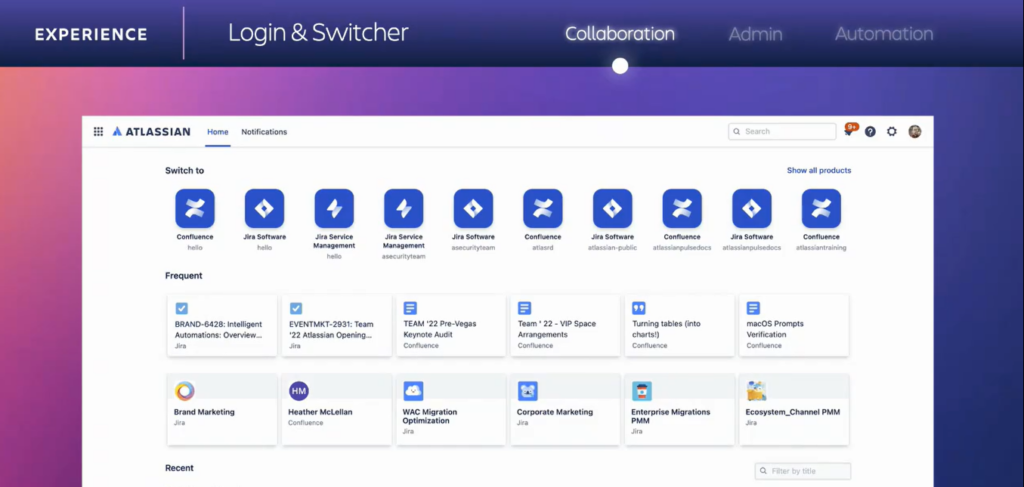The image size is (1024, 487).
Task: Open Team '22 VIP Space Arrangements page
Action: click(565, 325)
